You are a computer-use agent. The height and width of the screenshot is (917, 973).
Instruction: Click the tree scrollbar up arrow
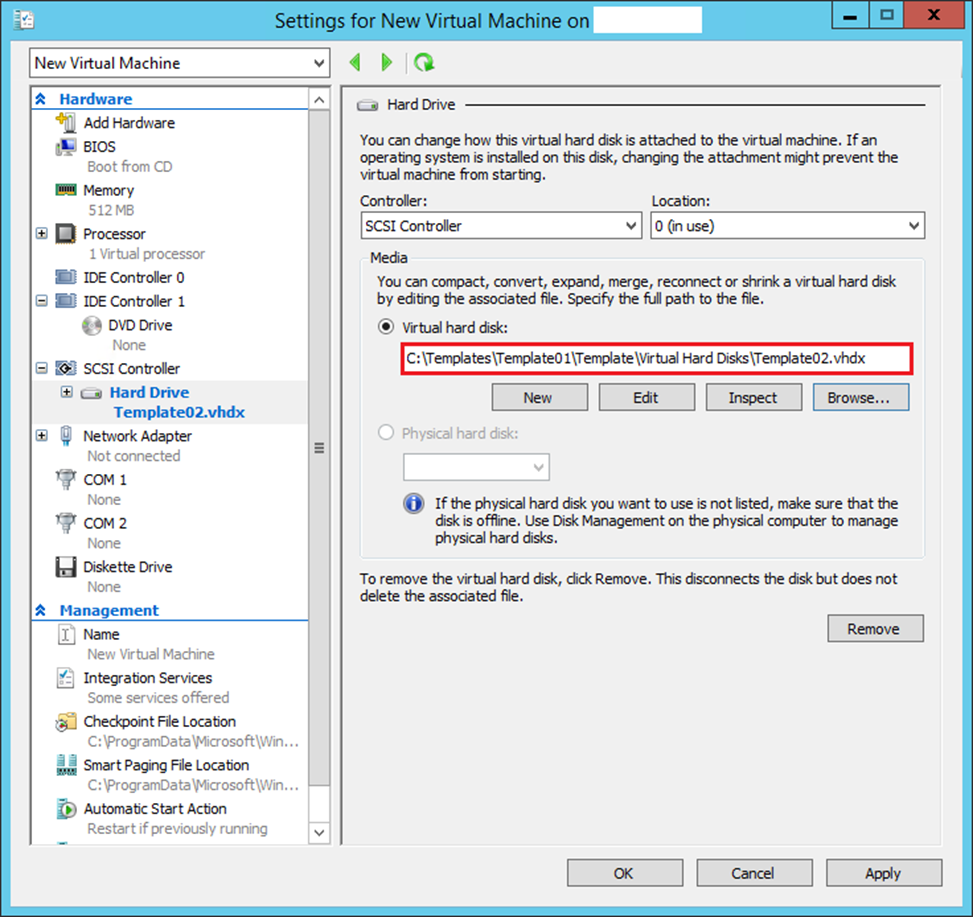[319, 99]
